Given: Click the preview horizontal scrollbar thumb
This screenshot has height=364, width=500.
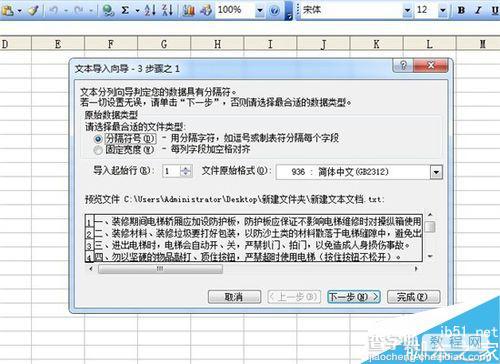Looking at the screenshot, I should pos(160,269).
